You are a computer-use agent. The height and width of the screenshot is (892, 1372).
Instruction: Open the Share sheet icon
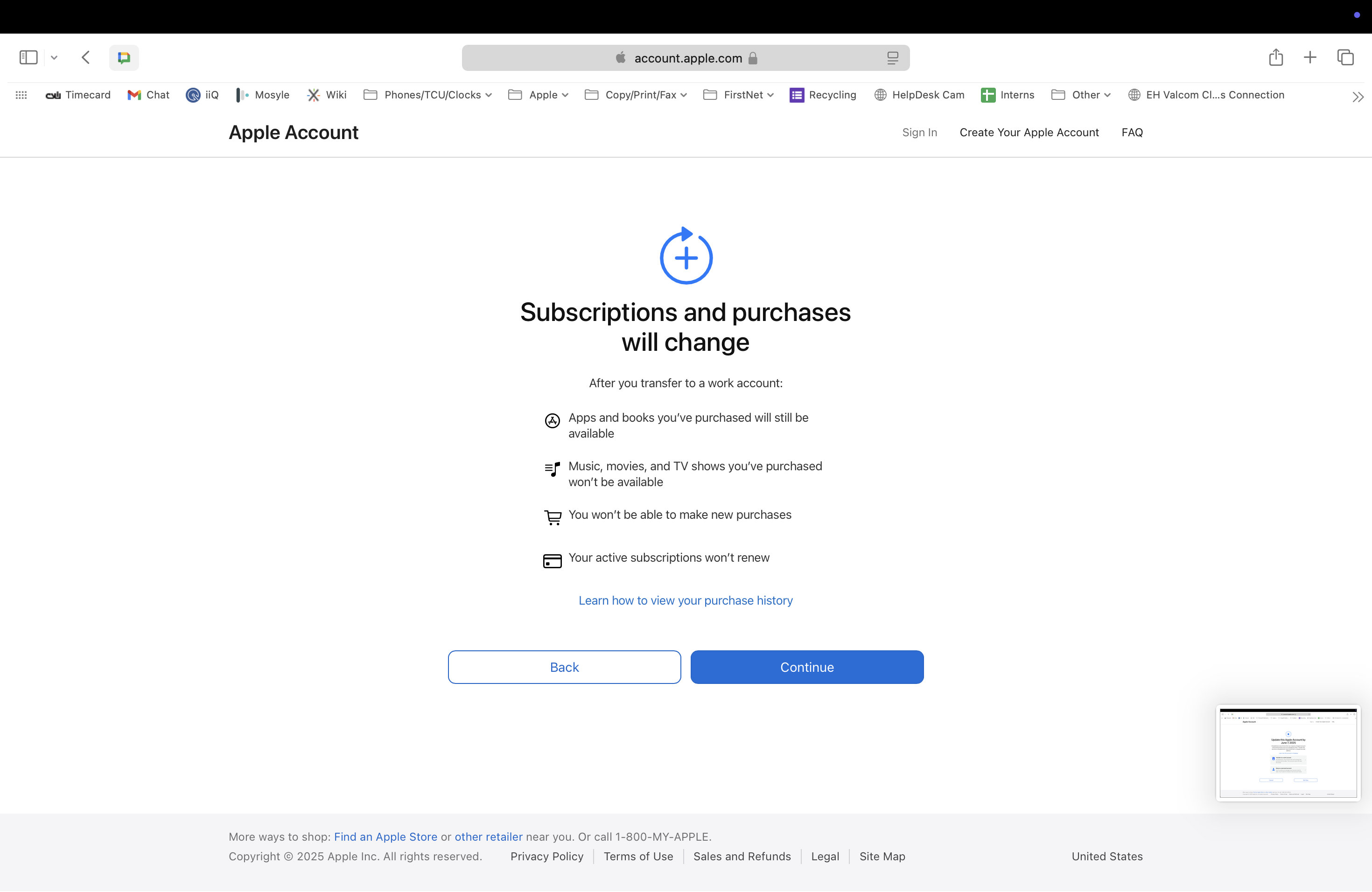(1276, 58)
